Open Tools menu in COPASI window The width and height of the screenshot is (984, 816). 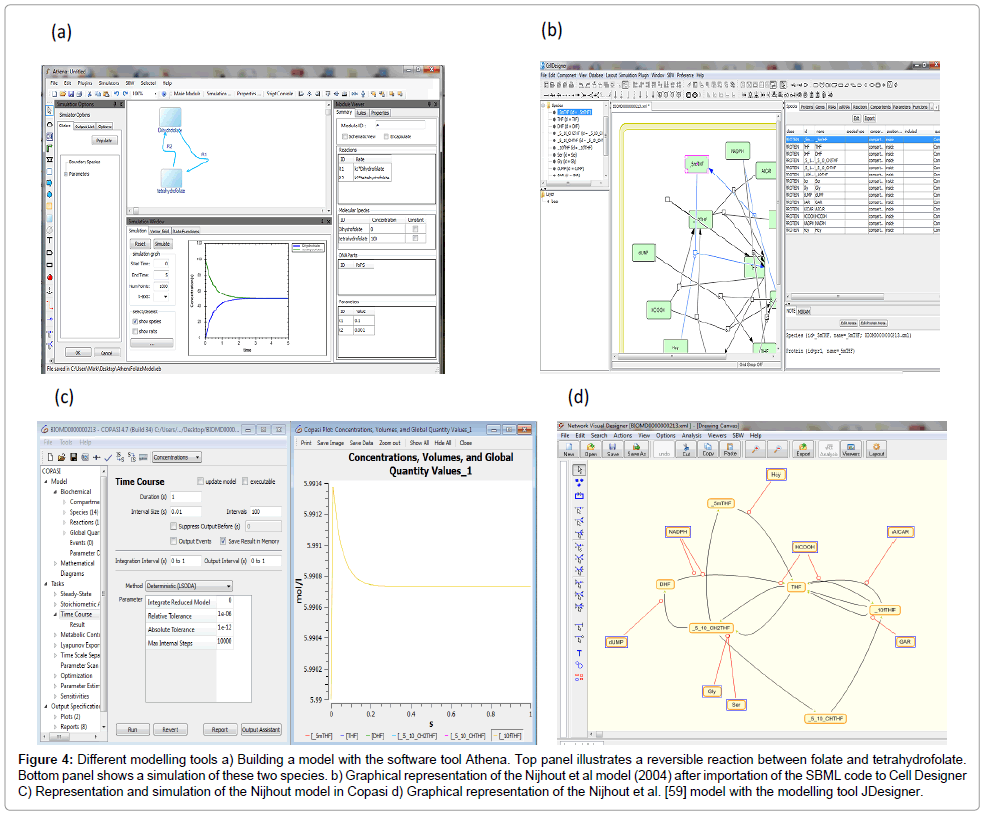tap(66, 443)
